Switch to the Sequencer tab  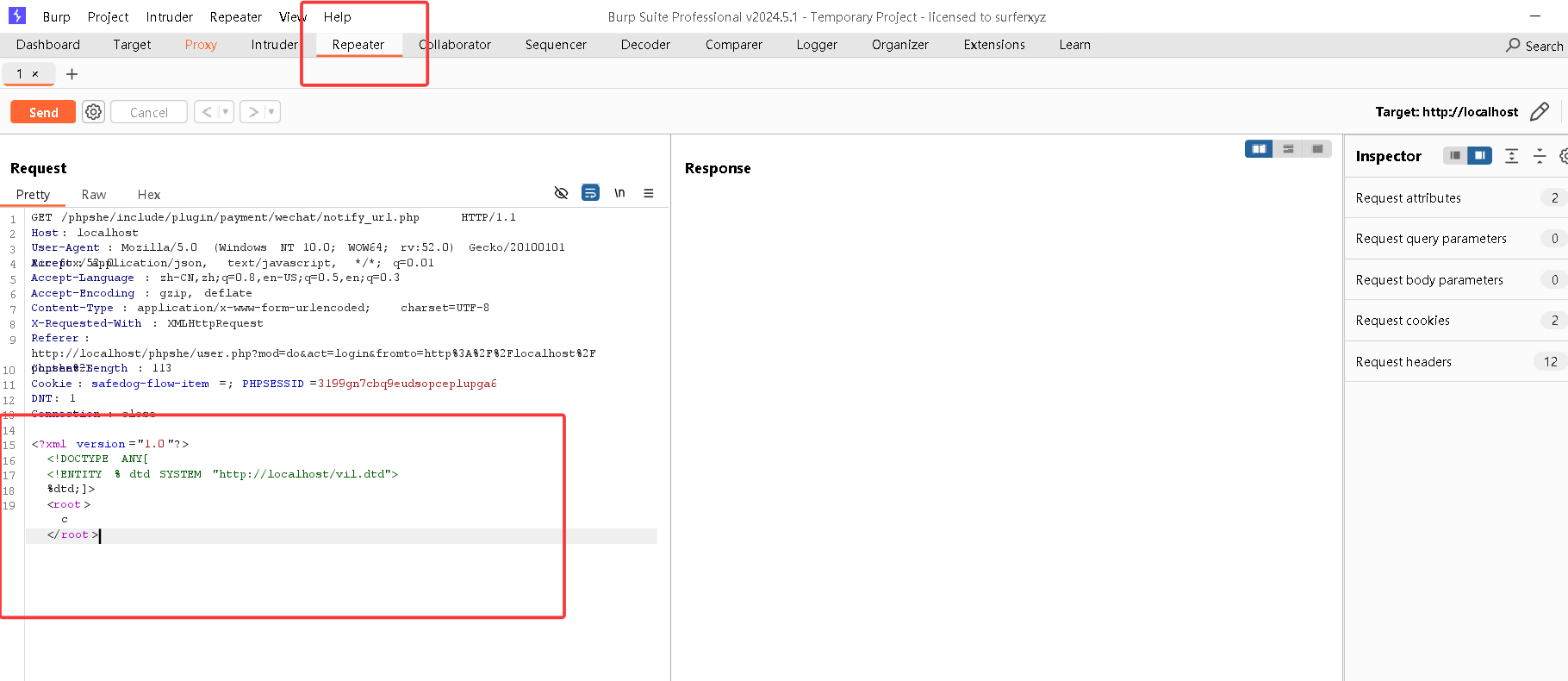[556, 45]
